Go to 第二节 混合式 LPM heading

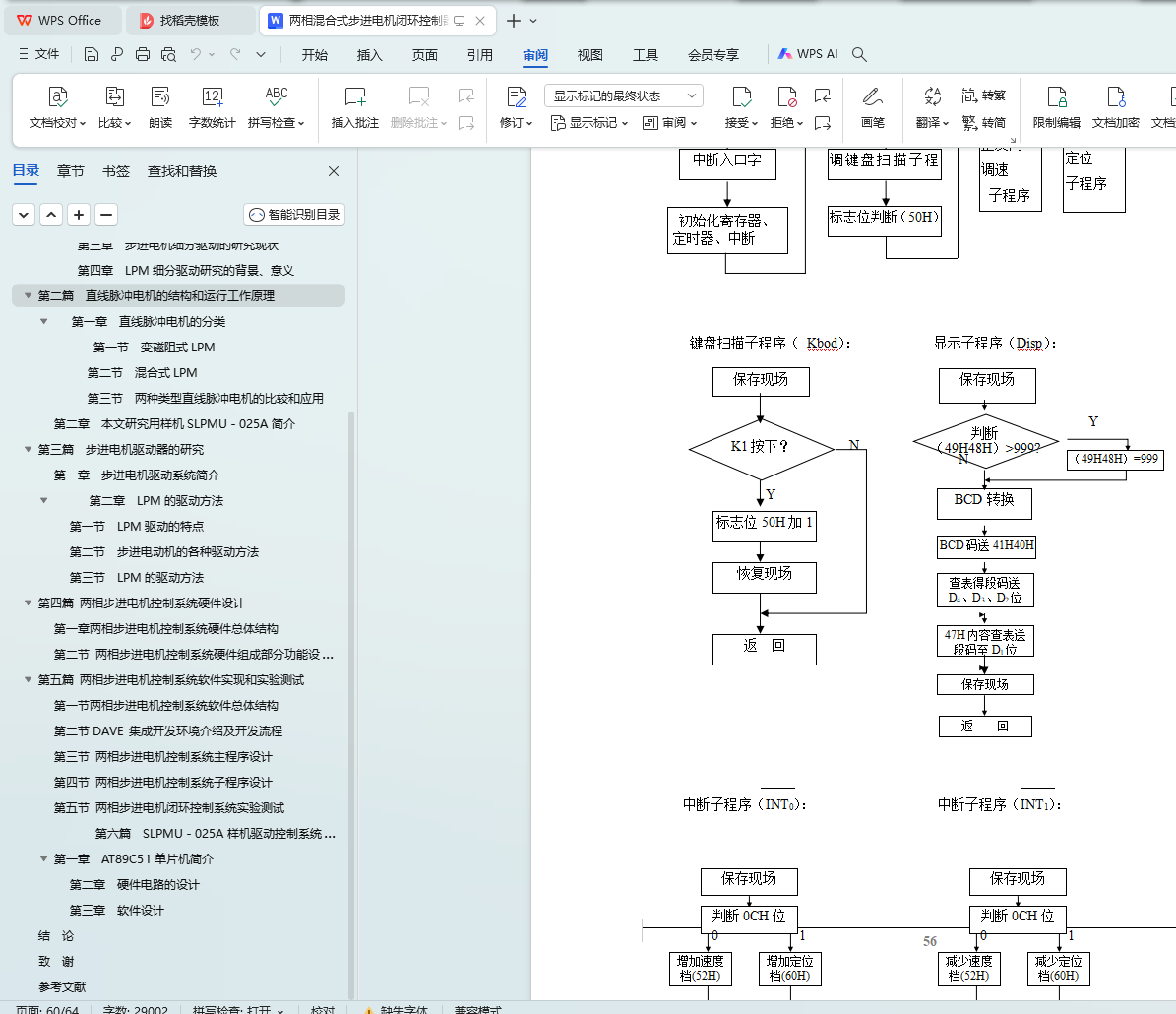point(142,373)
